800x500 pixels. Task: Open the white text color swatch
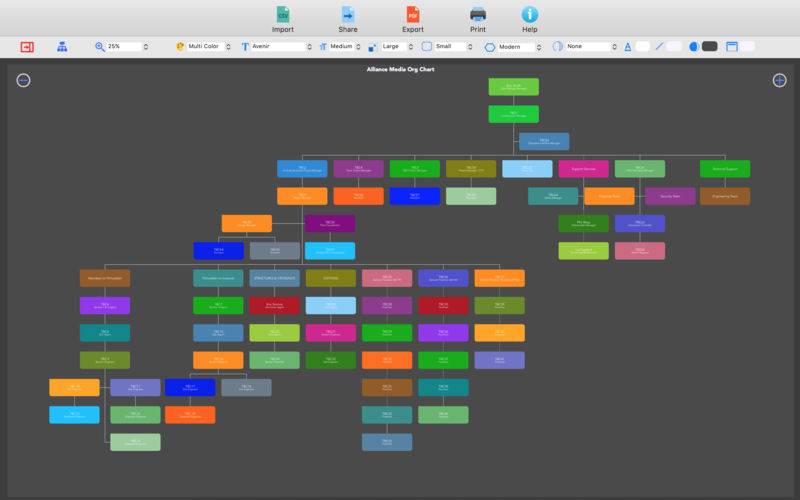[x=642, y=46]
